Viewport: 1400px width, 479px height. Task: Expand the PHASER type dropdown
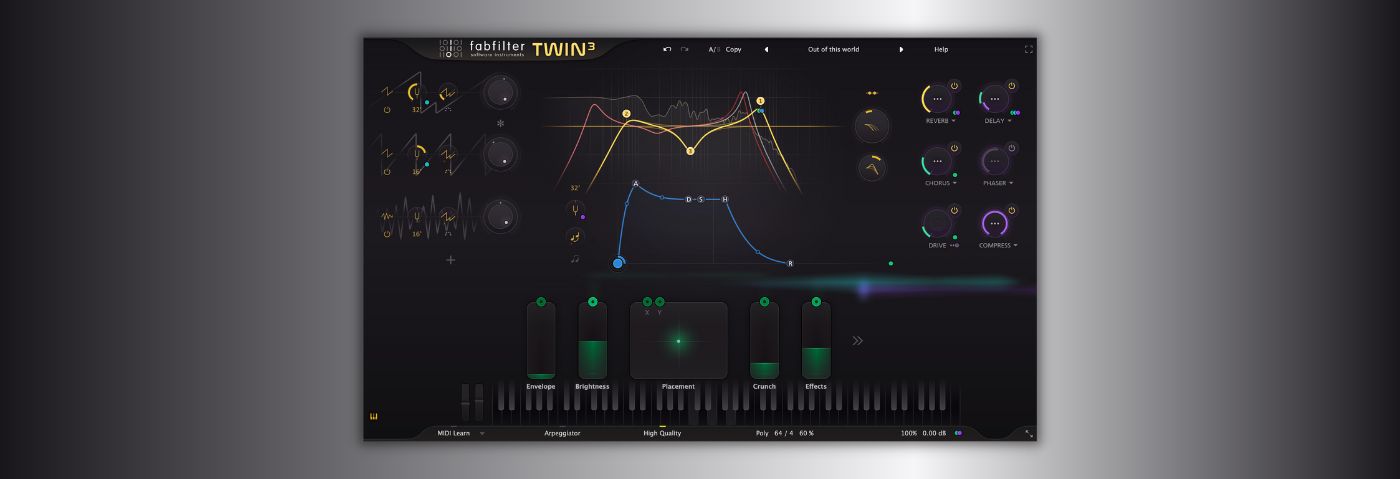pos(1010,183)
